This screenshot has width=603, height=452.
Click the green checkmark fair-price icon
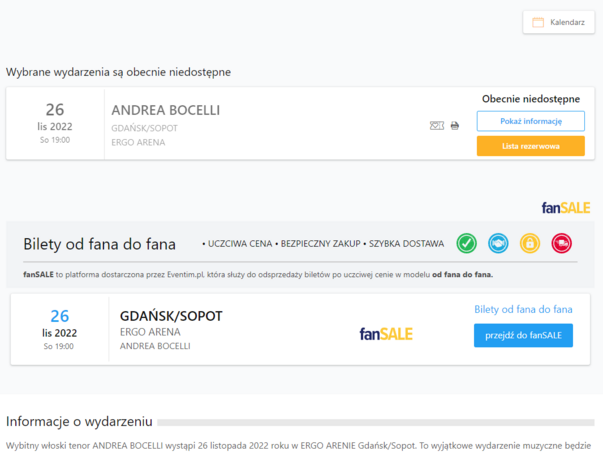[x=466, y=243]
